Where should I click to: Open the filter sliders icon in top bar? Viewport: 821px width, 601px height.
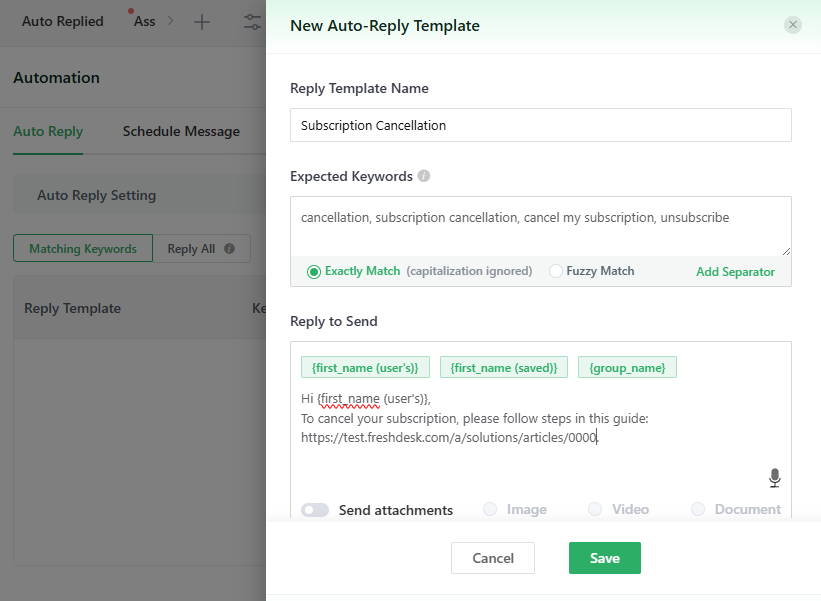[252, 22]
